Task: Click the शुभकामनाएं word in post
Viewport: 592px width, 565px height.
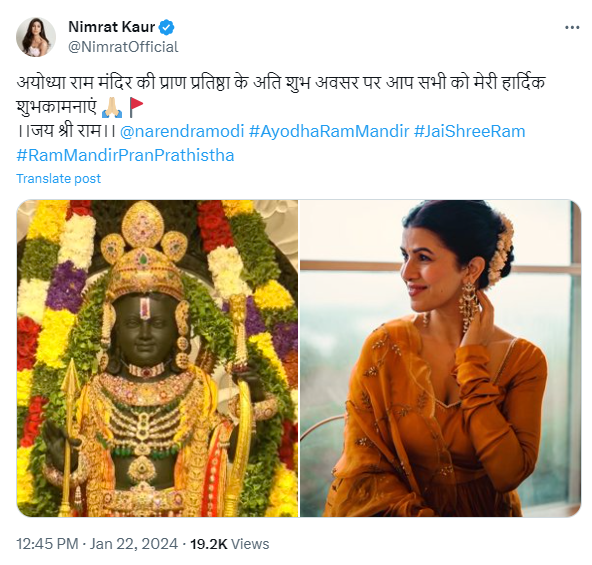Action: click(57, 107)
